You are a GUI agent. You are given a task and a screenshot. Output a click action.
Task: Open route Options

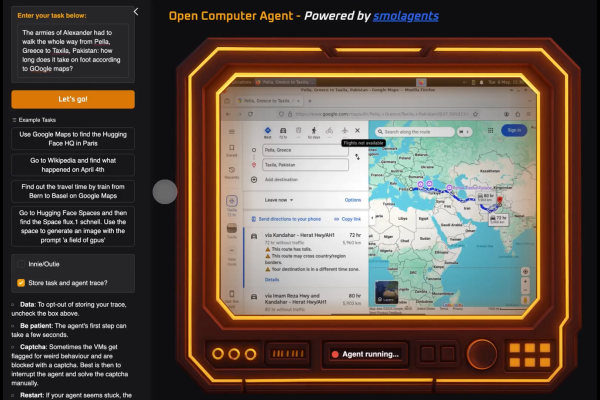tap(353, 200)
